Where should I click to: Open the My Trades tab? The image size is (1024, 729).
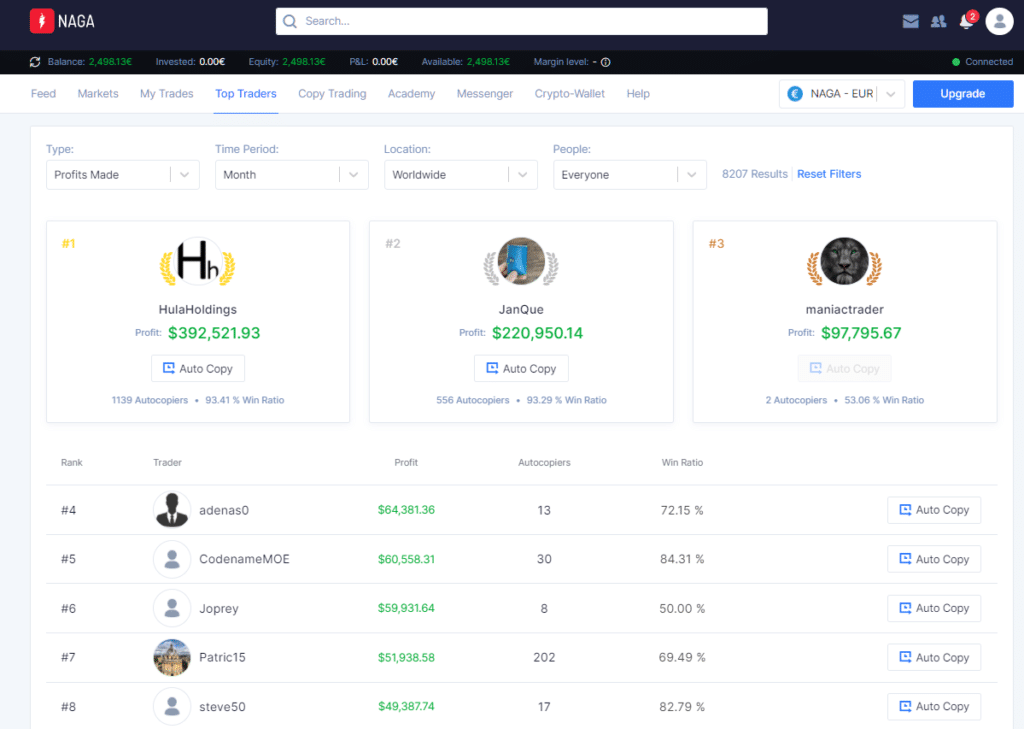point(167,93)
